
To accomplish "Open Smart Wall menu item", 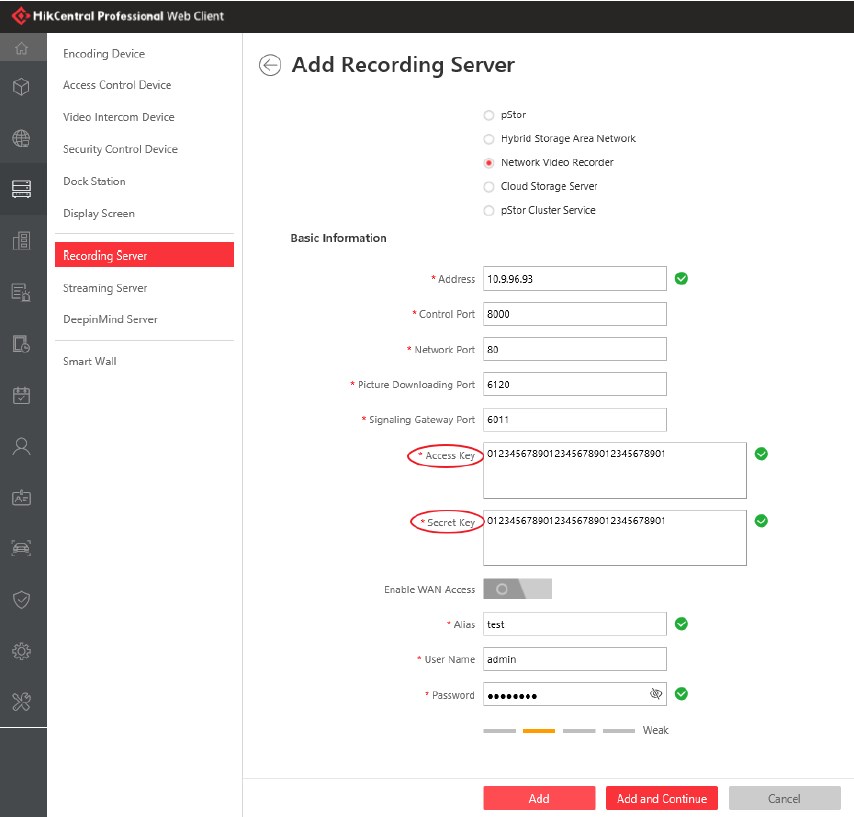I will pyautogui.click(x=90, y=361).
